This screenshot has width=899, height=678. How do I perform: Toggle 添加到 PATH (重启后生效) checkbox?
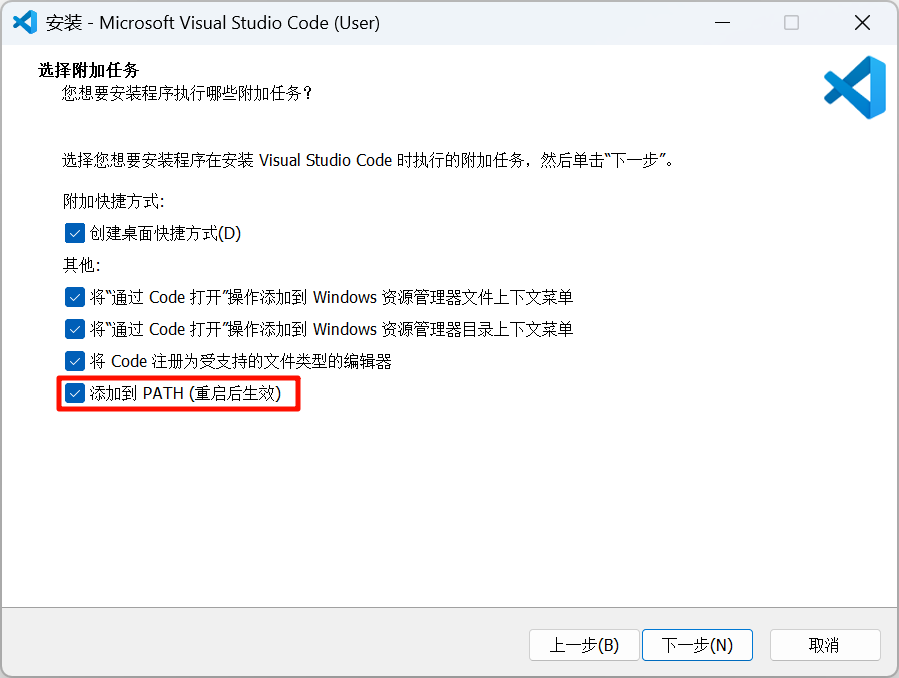tap(75, 394)
